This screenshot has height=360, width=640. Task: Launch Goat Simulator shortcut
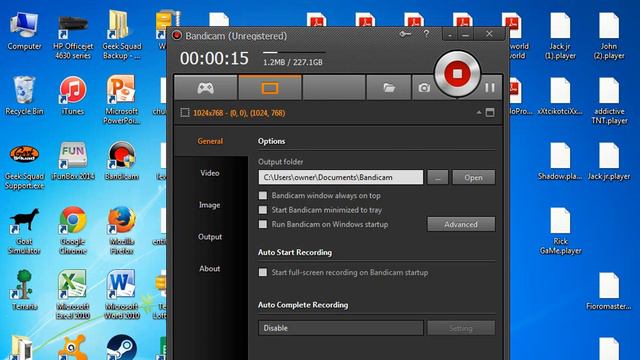pos(24,231)
